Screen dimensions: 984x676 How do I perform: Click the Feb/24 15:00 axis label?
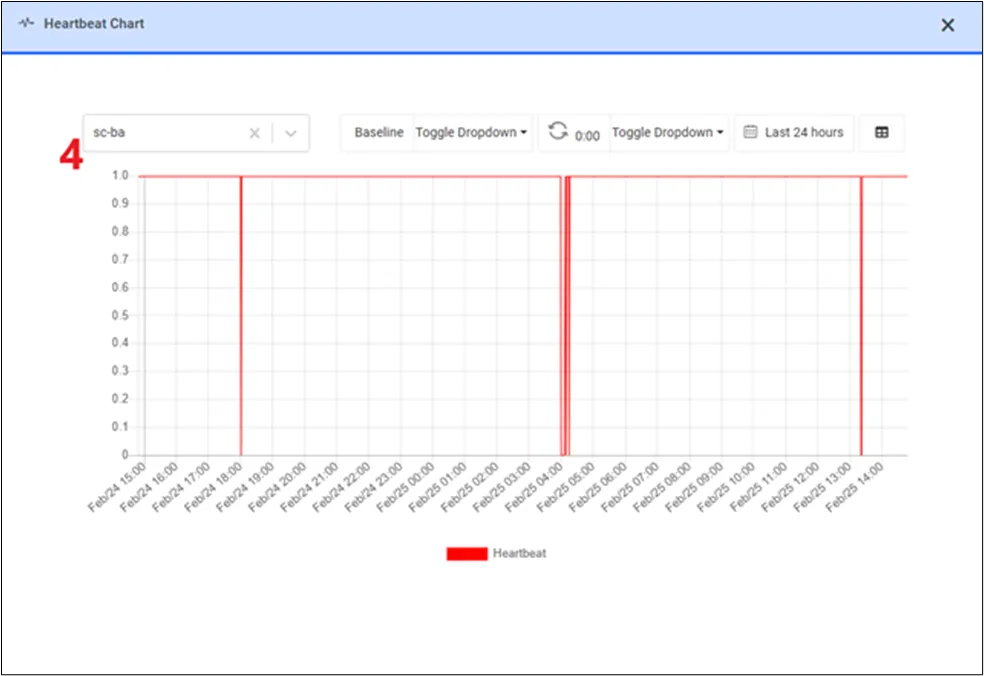[x=117, y=488]
